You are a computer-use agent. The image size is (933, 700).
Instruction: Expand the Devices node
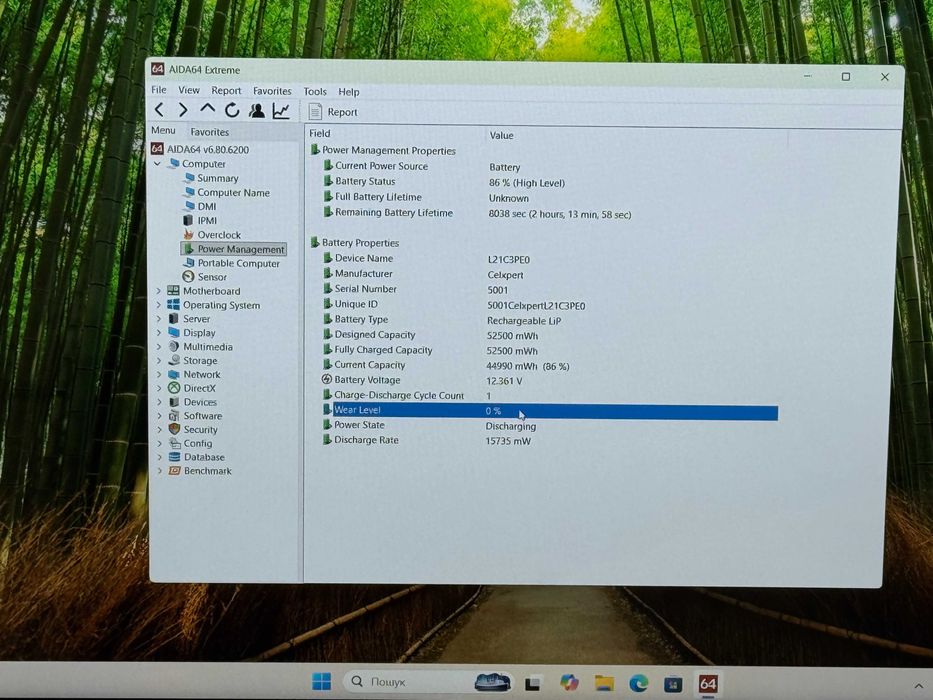[159, 402]
